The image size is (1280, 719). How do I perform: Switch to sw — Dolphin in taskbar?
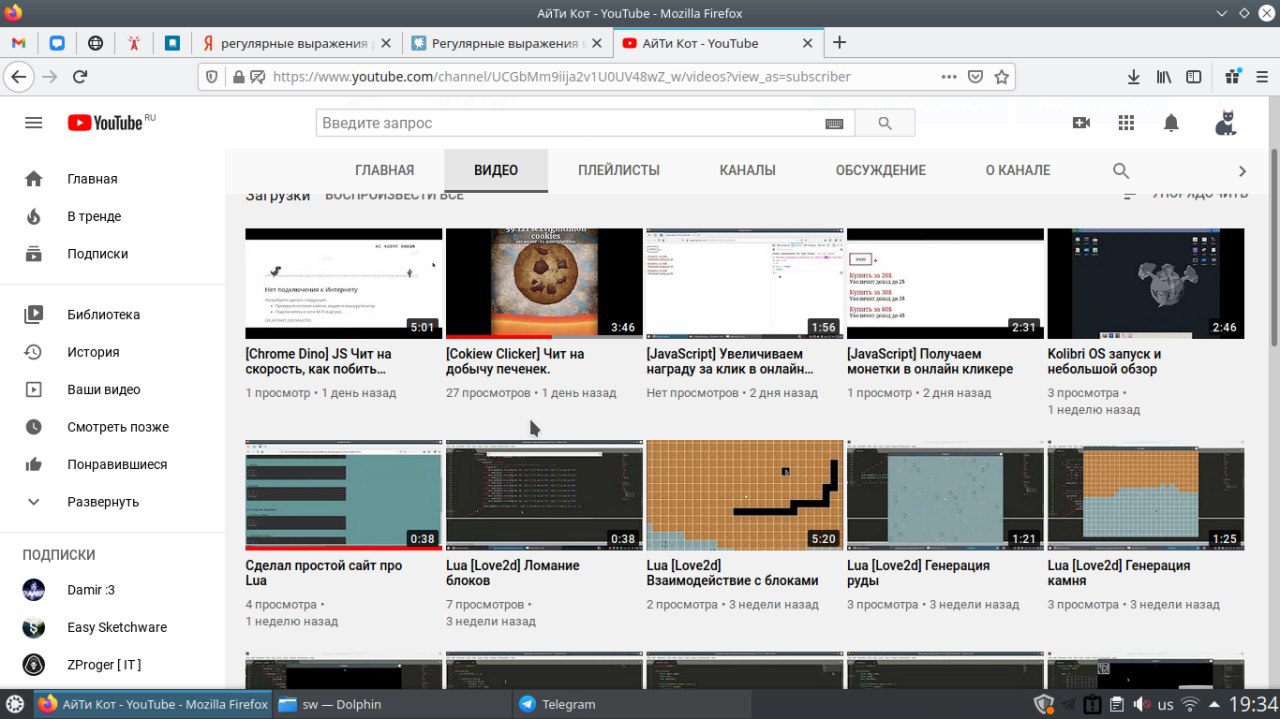(391, 704)
